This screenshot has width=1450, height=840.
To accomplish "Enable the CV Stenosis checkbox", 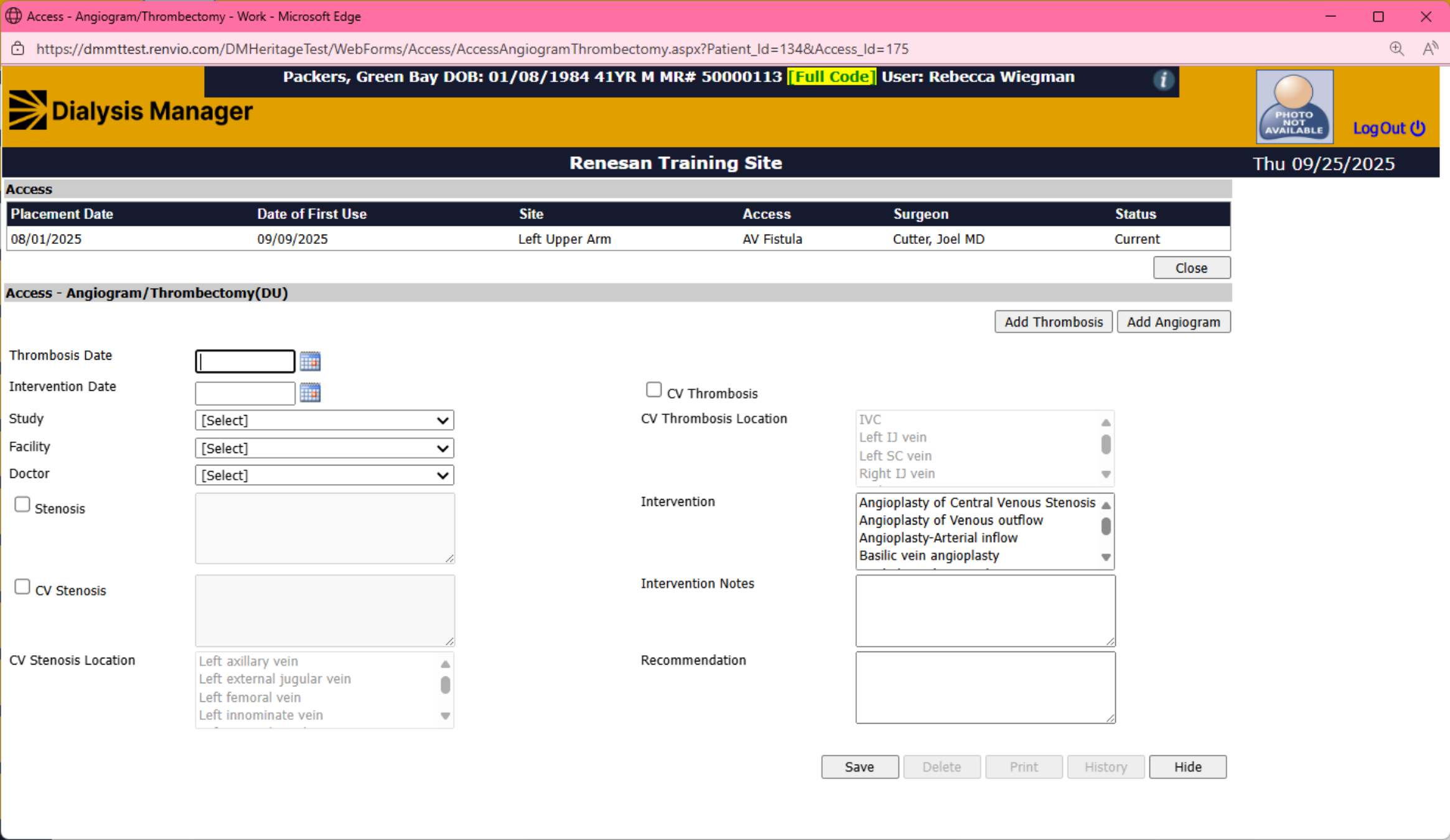I will tap(22, 587).
